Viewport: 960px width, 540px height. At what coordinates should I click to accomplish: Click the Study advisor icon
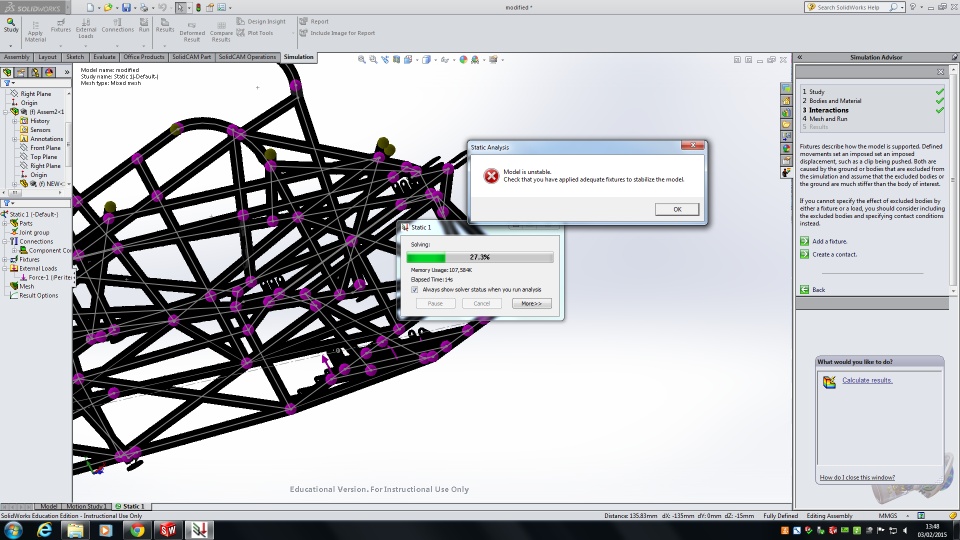coord(11,26)
